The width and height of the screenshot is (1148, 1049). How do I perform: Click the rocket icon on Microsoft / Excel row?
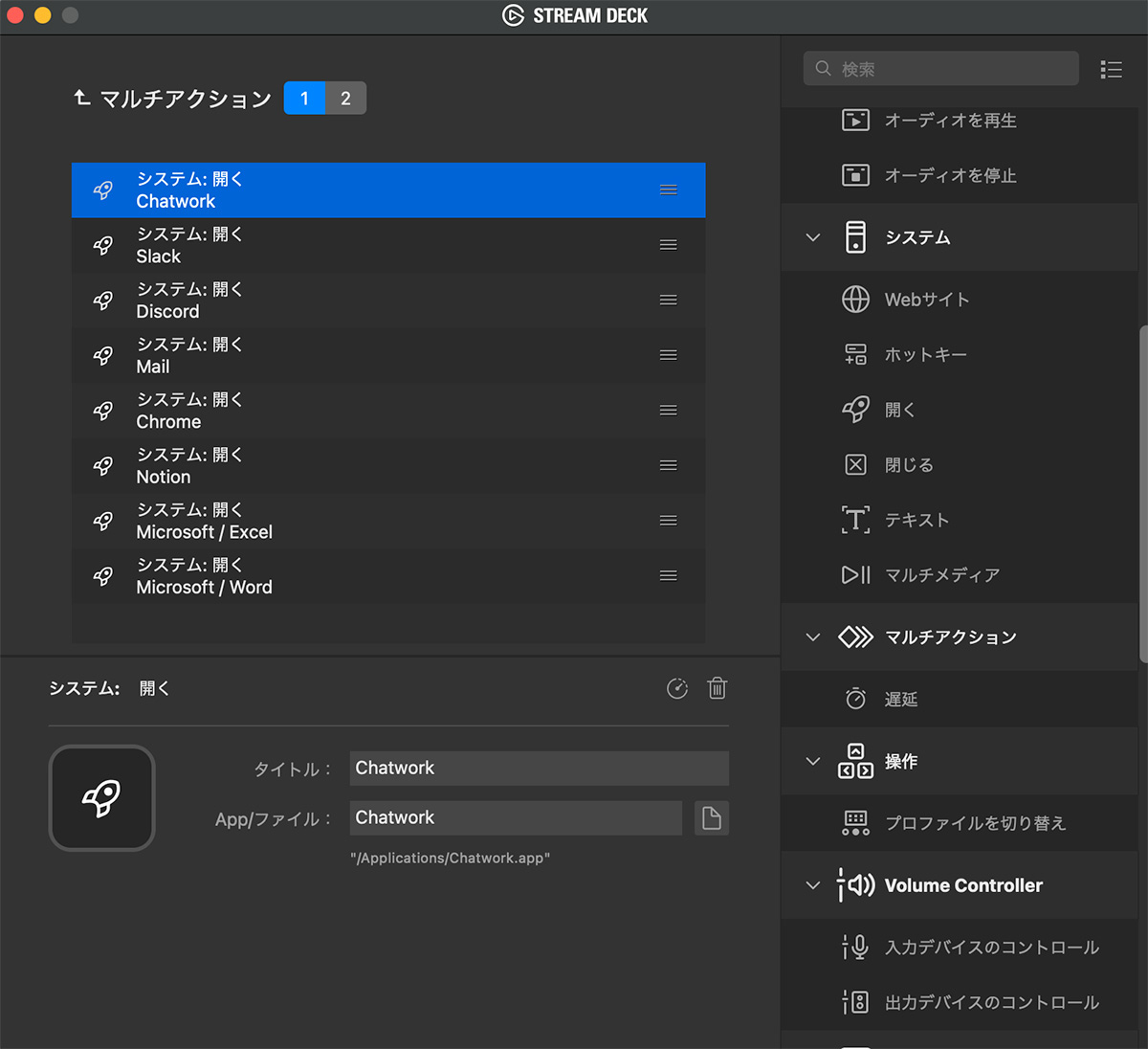[x=103, y=521]
